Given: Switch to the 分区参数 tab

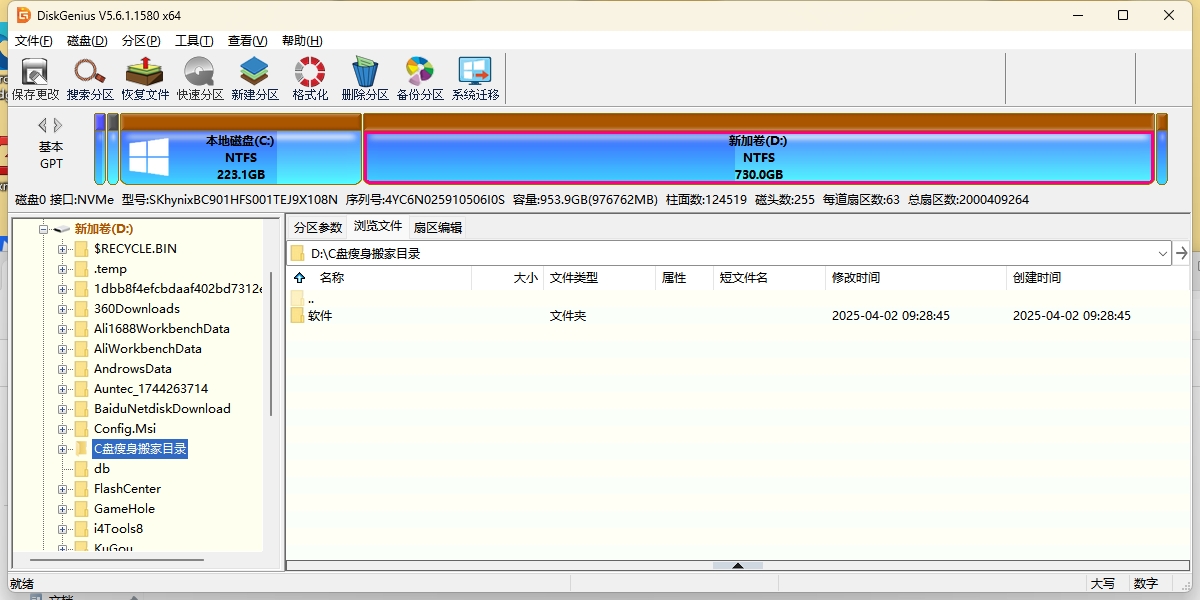Looking at the screenshot, I should [318, 228].
